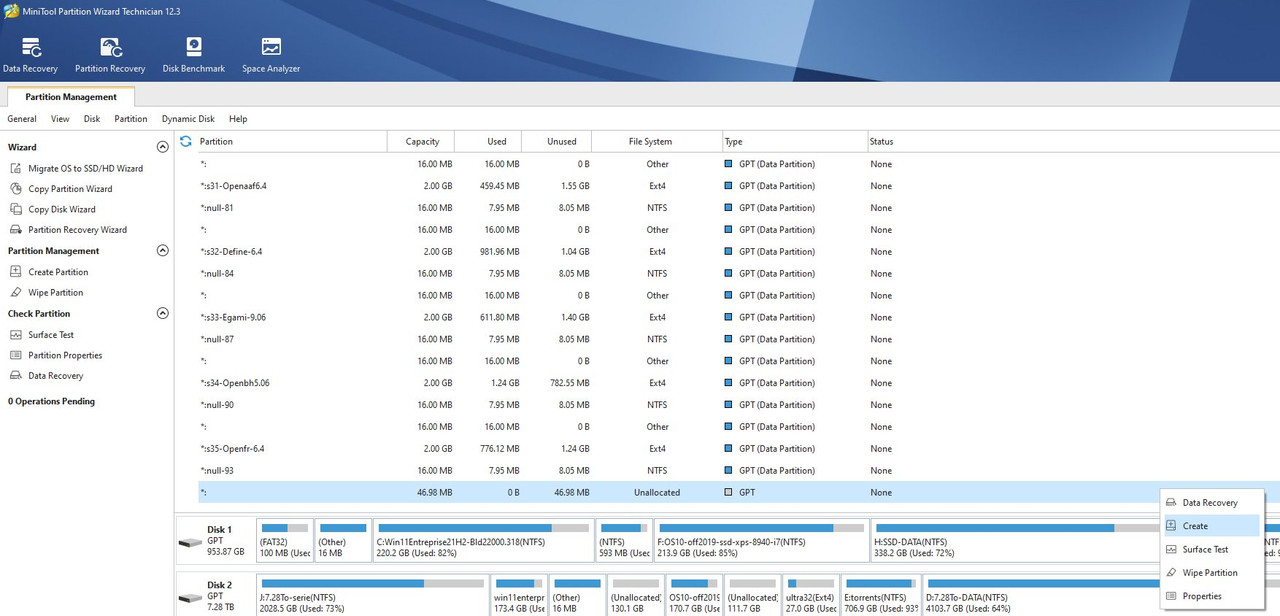
Task: Select C:Win11Entreprise partition block in Disk 1
Action: coord(483,540)
